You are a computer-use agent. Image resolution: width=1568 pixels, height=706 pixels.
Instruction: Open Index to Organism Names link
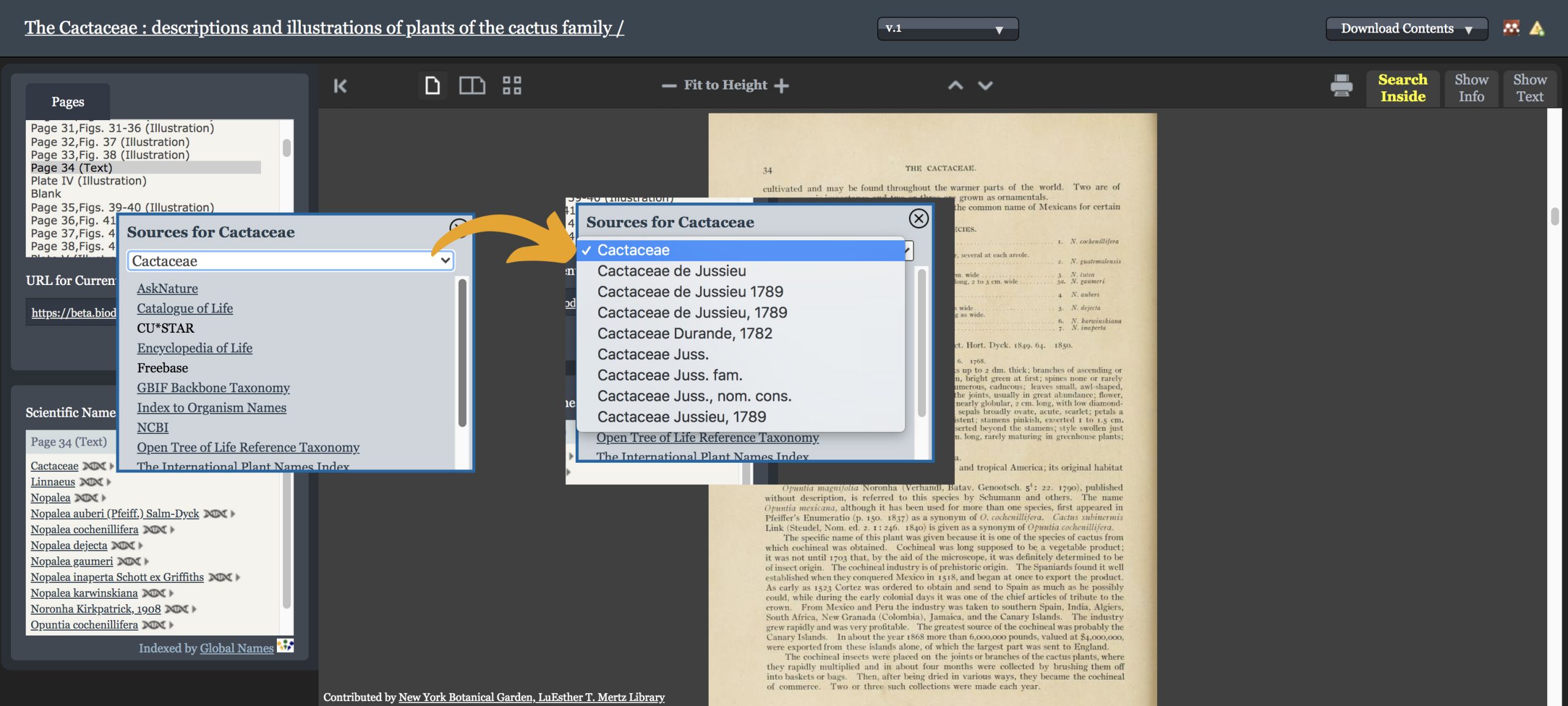click(211, 408)
